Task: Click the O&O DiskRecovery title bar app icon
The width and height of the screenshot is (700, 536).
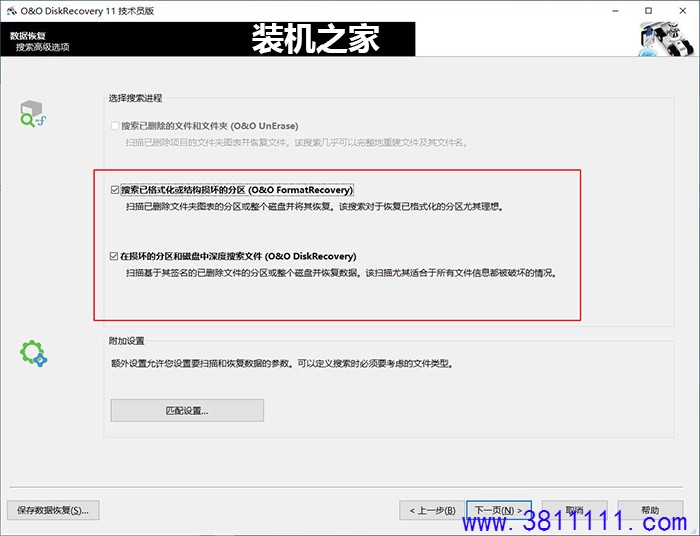Action: tap(11, 11)
